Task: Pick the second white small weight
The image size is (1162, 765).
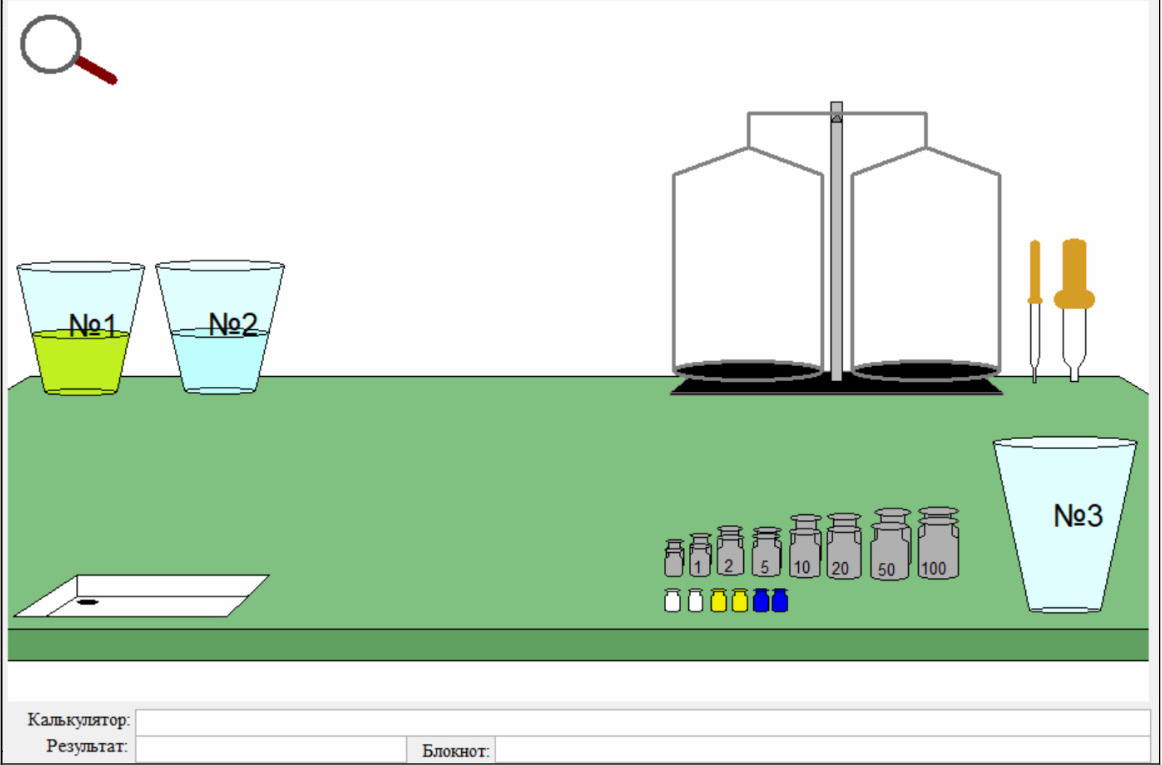Action: click(695, 600)
